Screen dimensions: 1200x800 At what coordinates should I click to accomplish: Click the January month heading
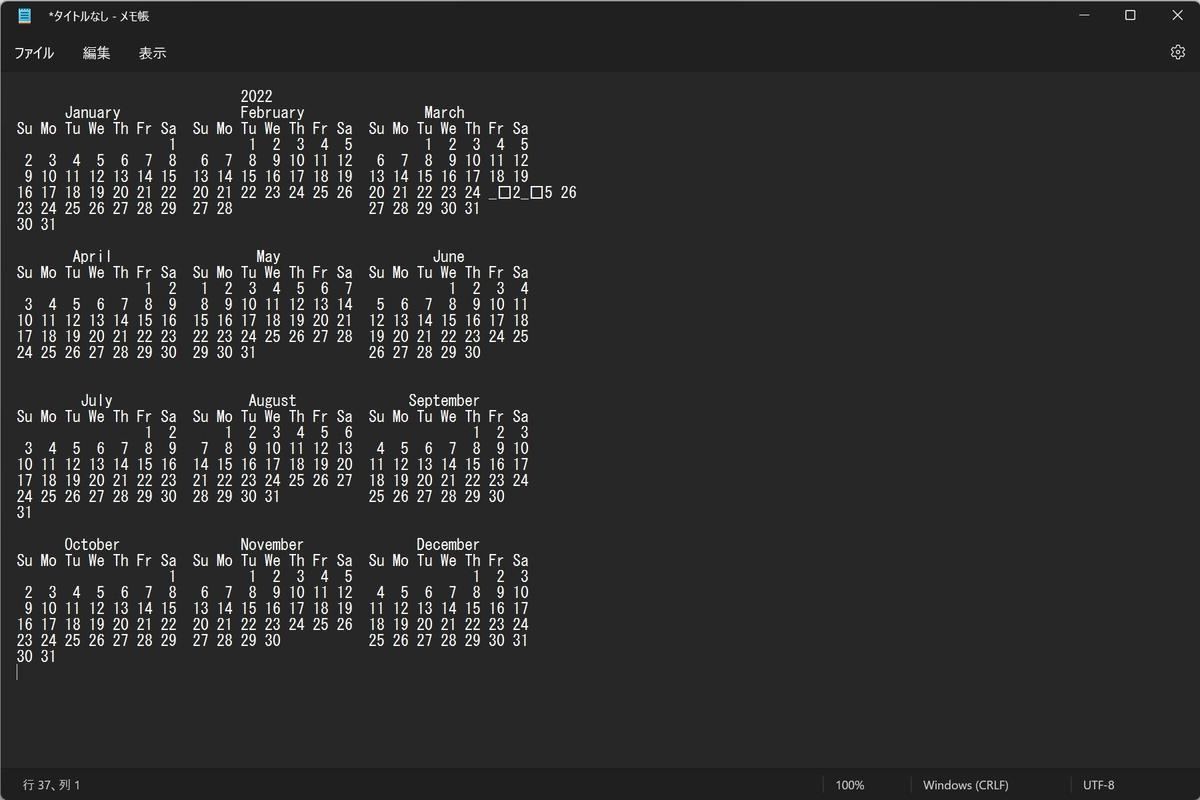92,112
